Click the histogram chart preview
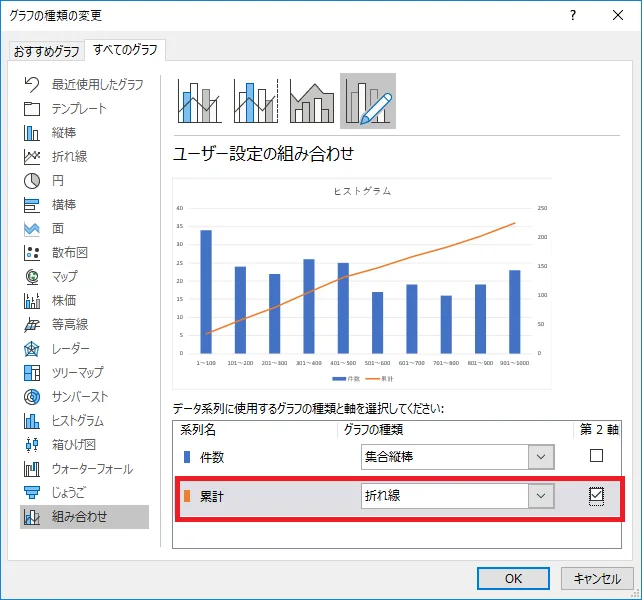642x600 pixels. (x=362, y=284)
